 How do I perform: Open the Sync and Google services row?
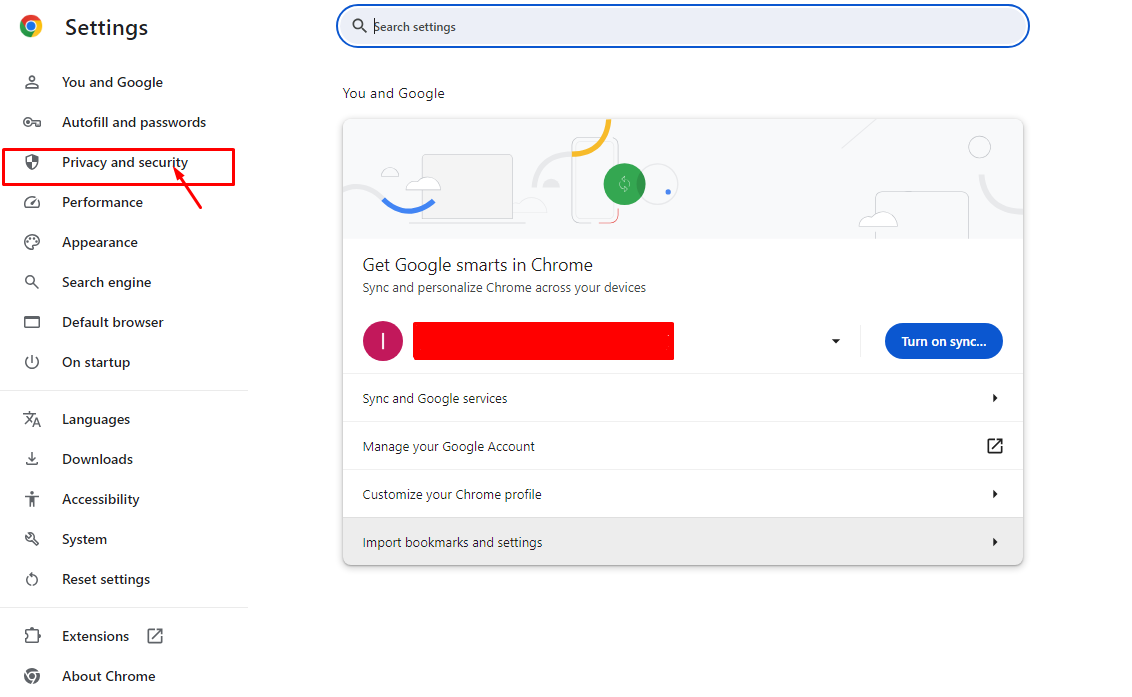pos(683,398)
